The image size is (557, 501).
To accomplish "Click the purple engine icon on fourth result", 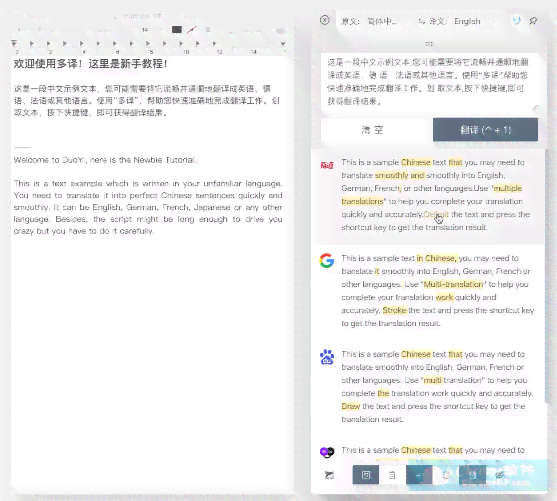I will tap(327, 452).
